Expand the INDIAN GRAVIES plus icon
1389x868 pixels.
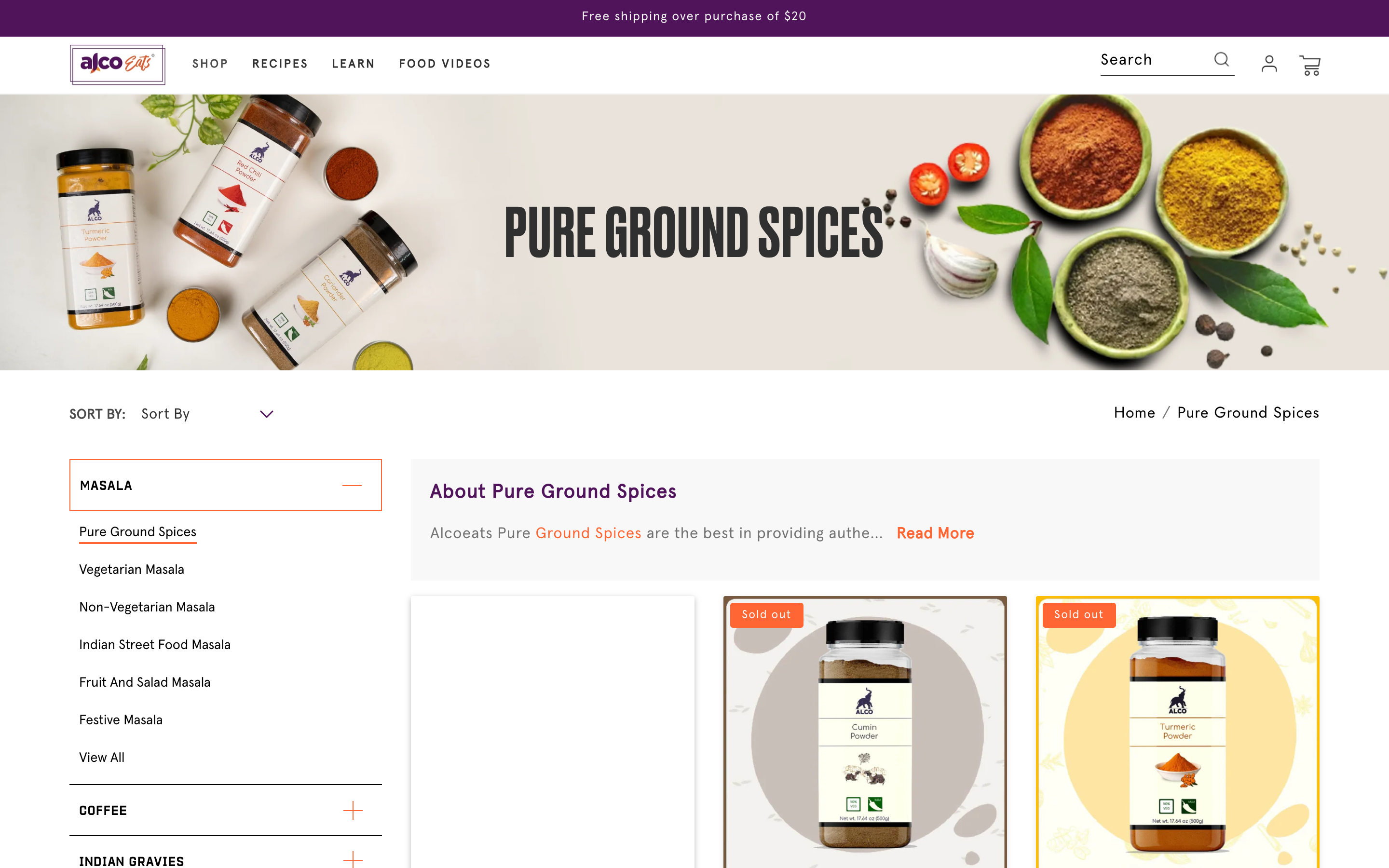coord(353,859)
